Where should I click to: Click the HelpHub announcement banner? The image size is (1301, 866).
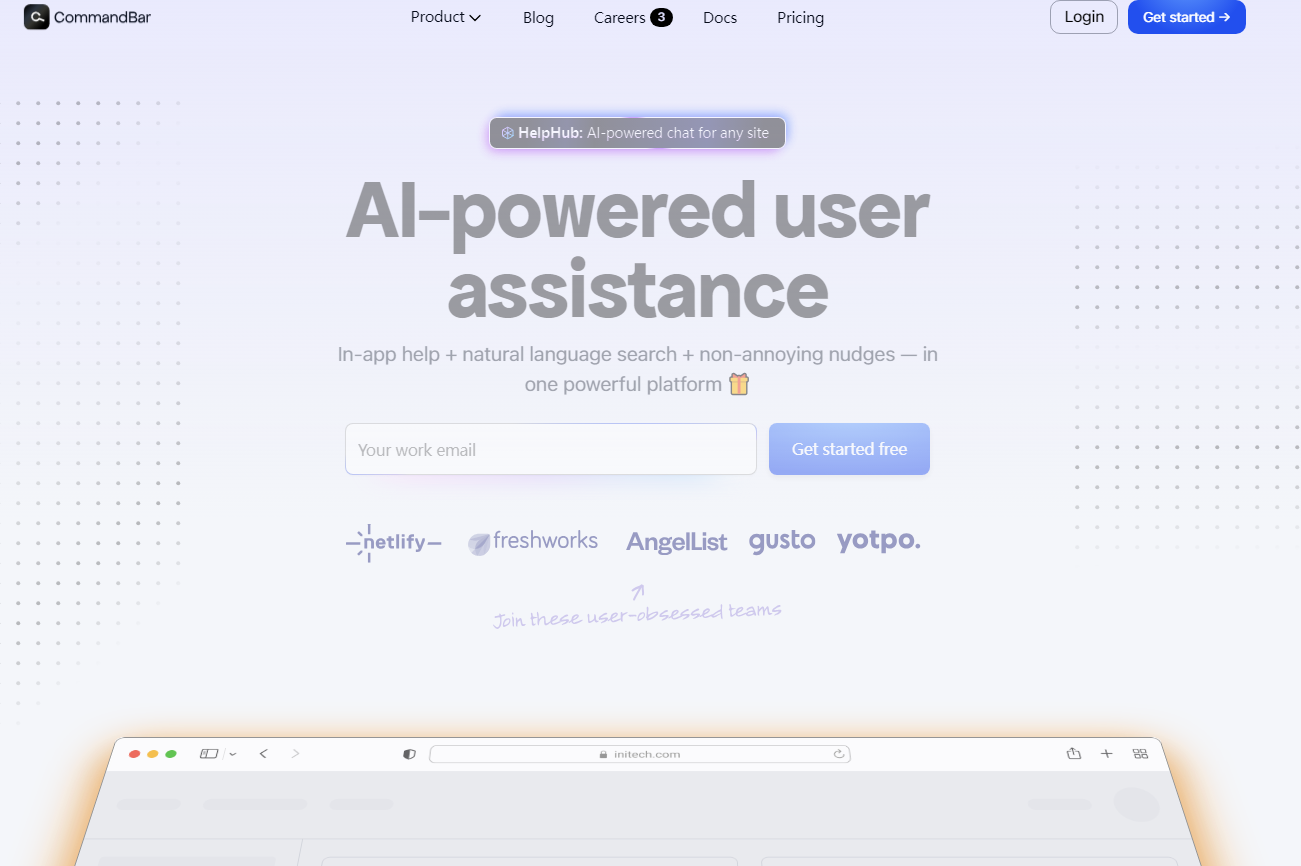pyautogui.click(x=637, y=133)
